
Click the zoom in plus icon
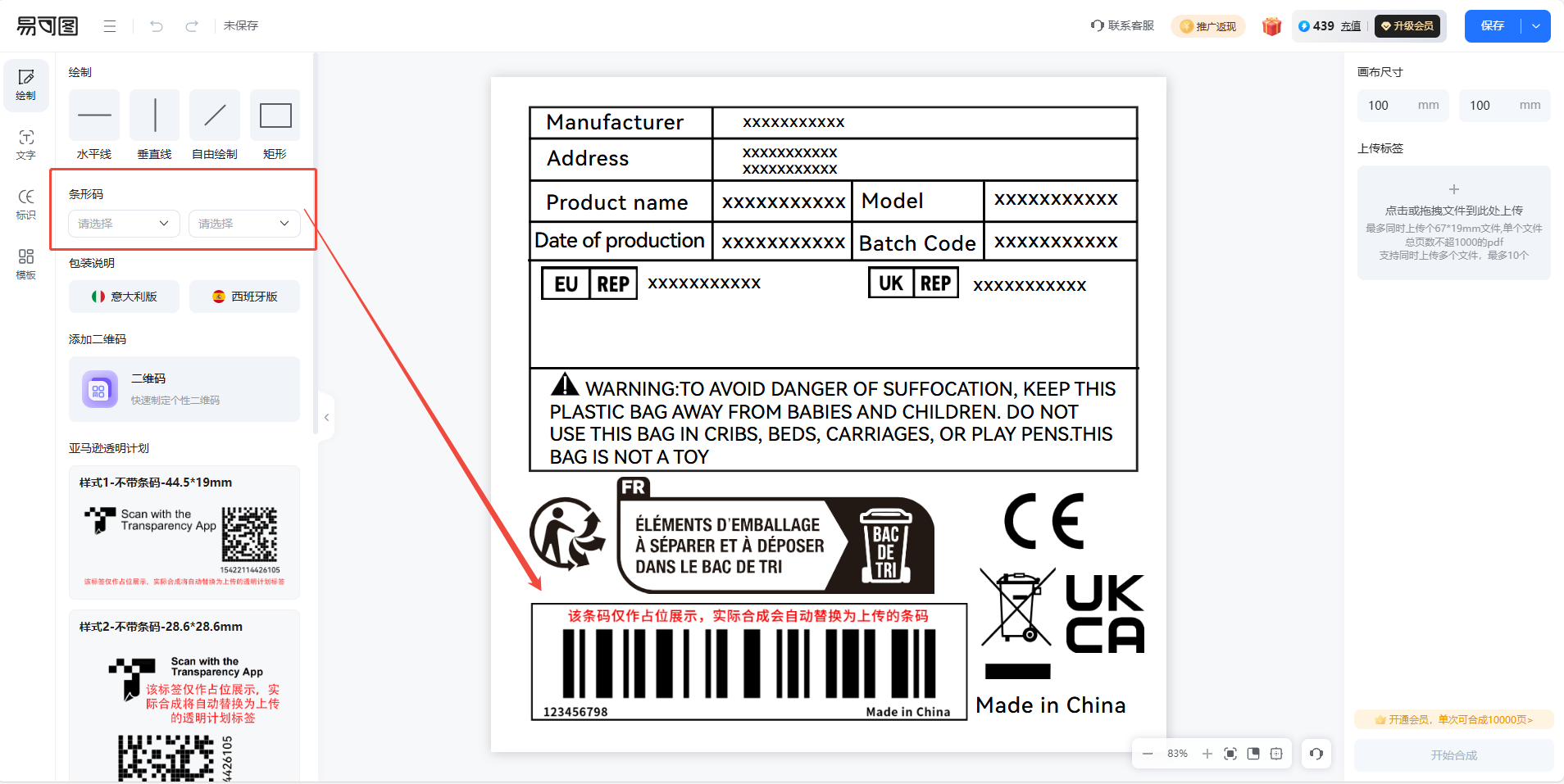point(1207,754)
